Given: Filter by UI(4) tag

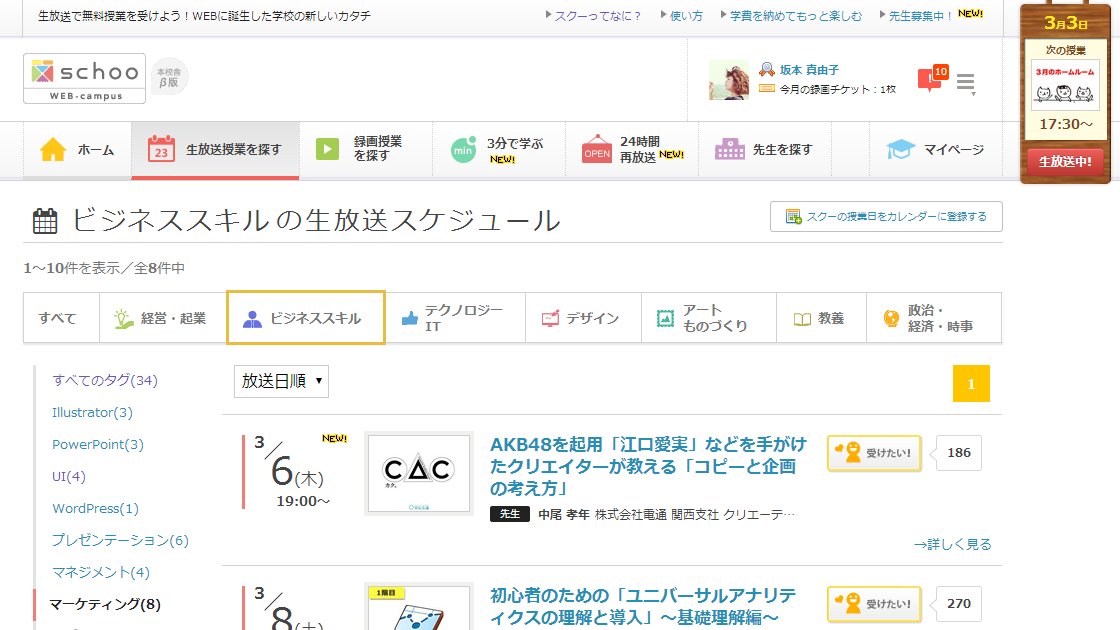Looking at the screenshot, I should coord(69,476).
